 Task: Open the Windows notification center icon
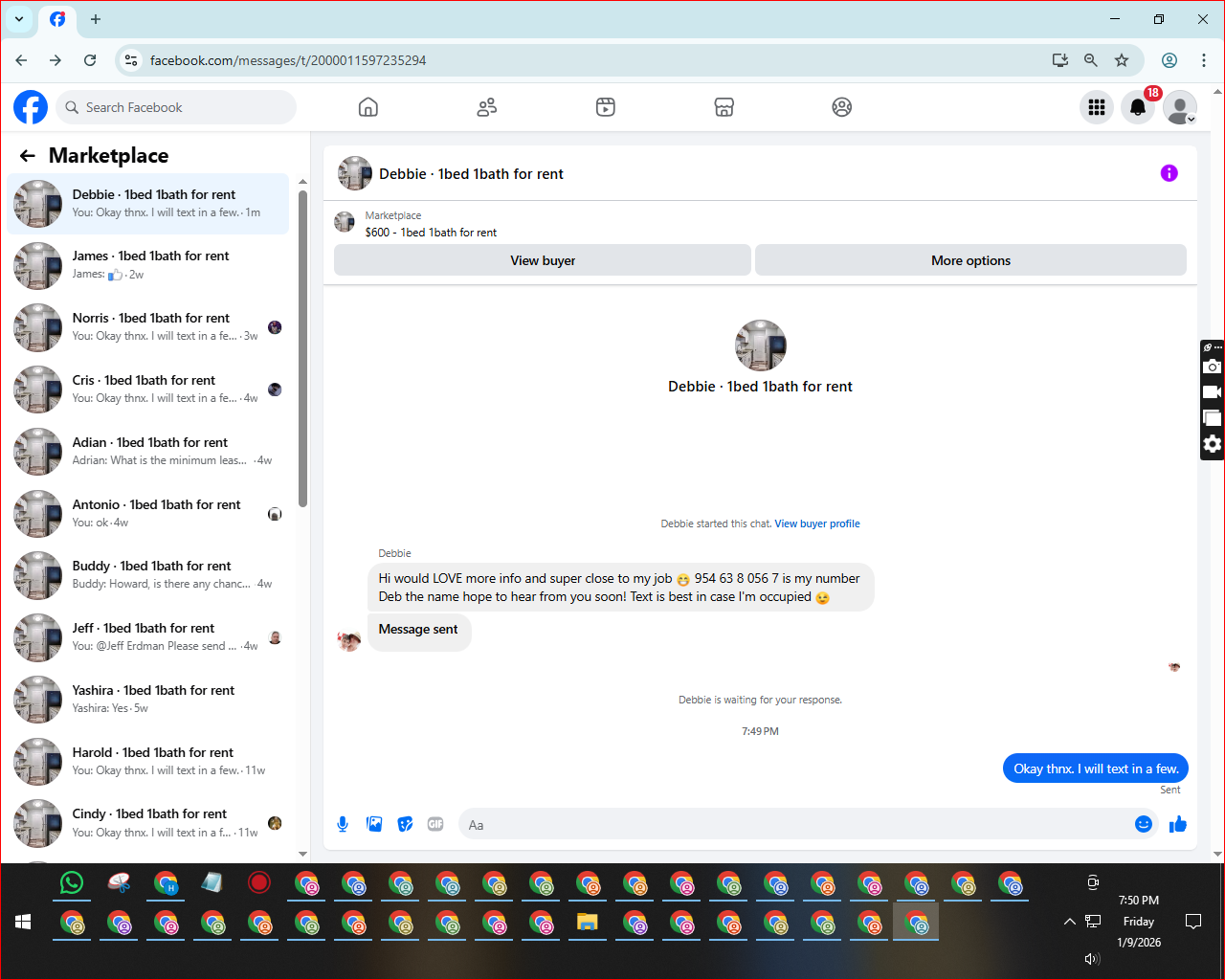point(1193,922)
